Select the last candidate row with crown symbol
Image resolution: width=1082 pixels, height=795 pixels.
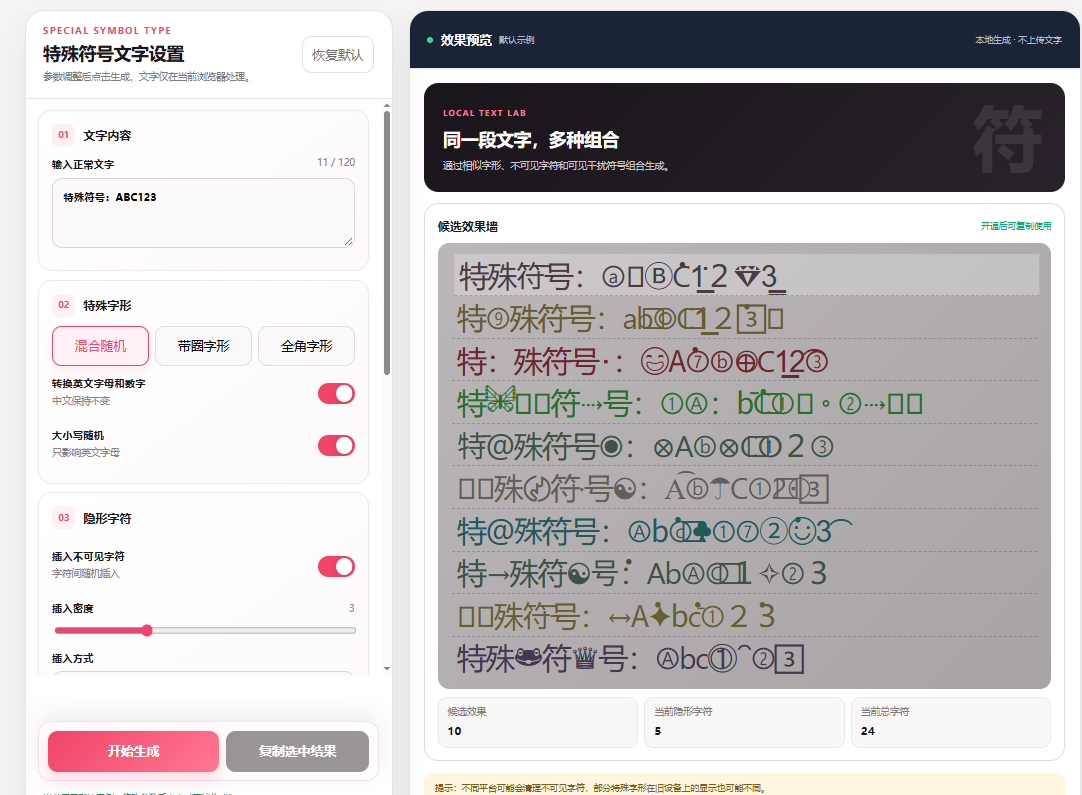tap(745, 658)
